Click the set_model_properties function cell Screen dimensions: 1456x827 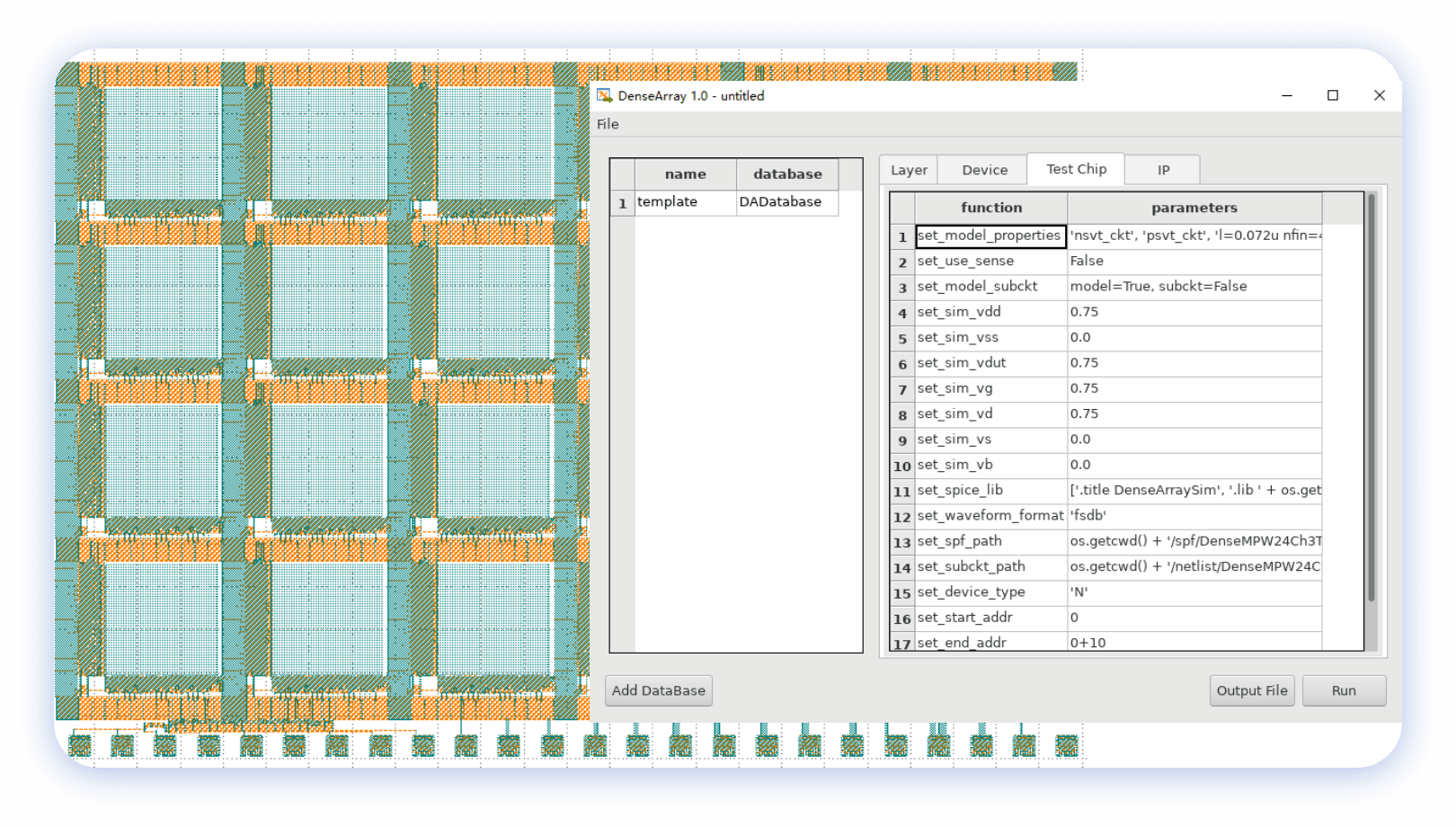990,236
